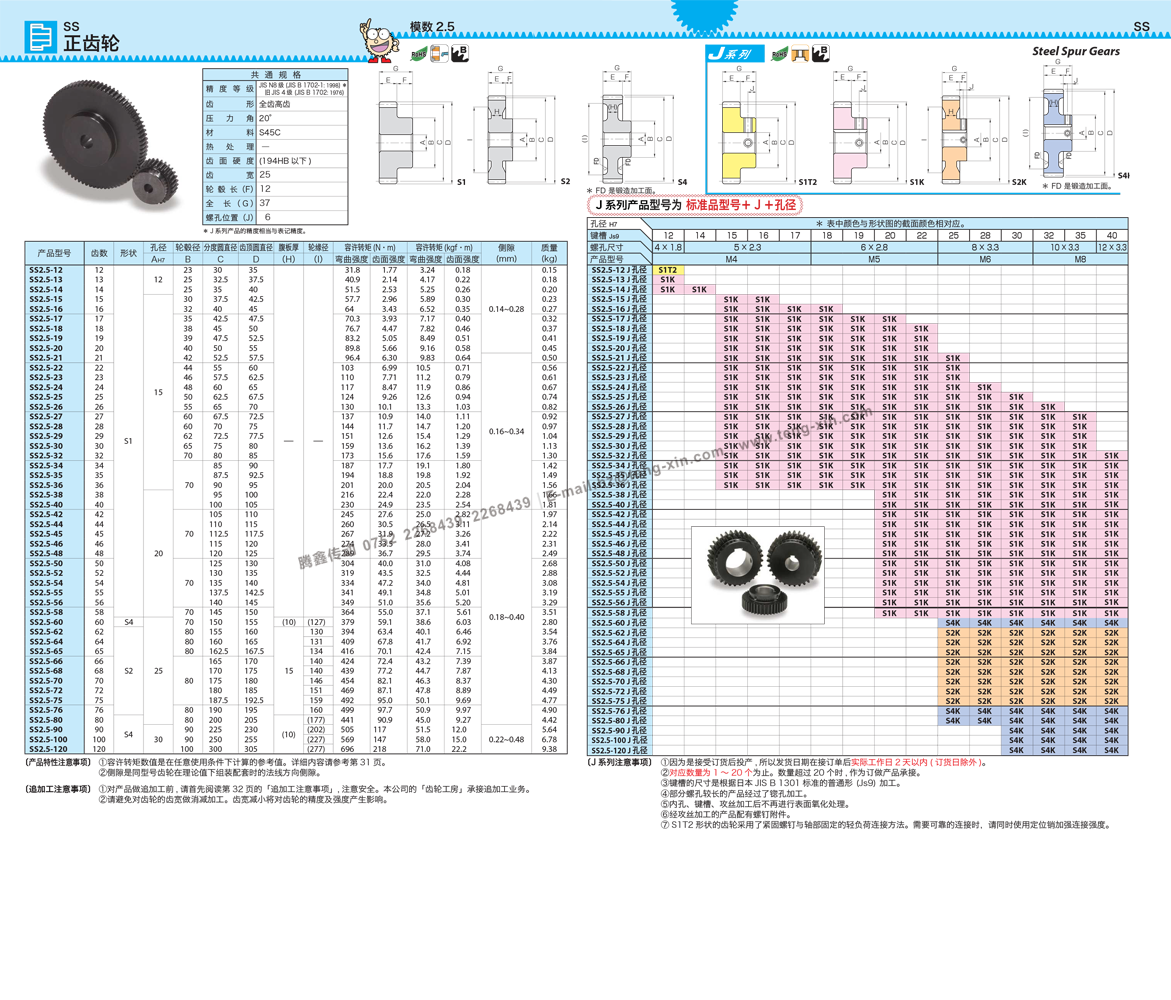1171x1000 pixels.
Task: Click the yellow S1T2 cell
Action: coord(668,270)
